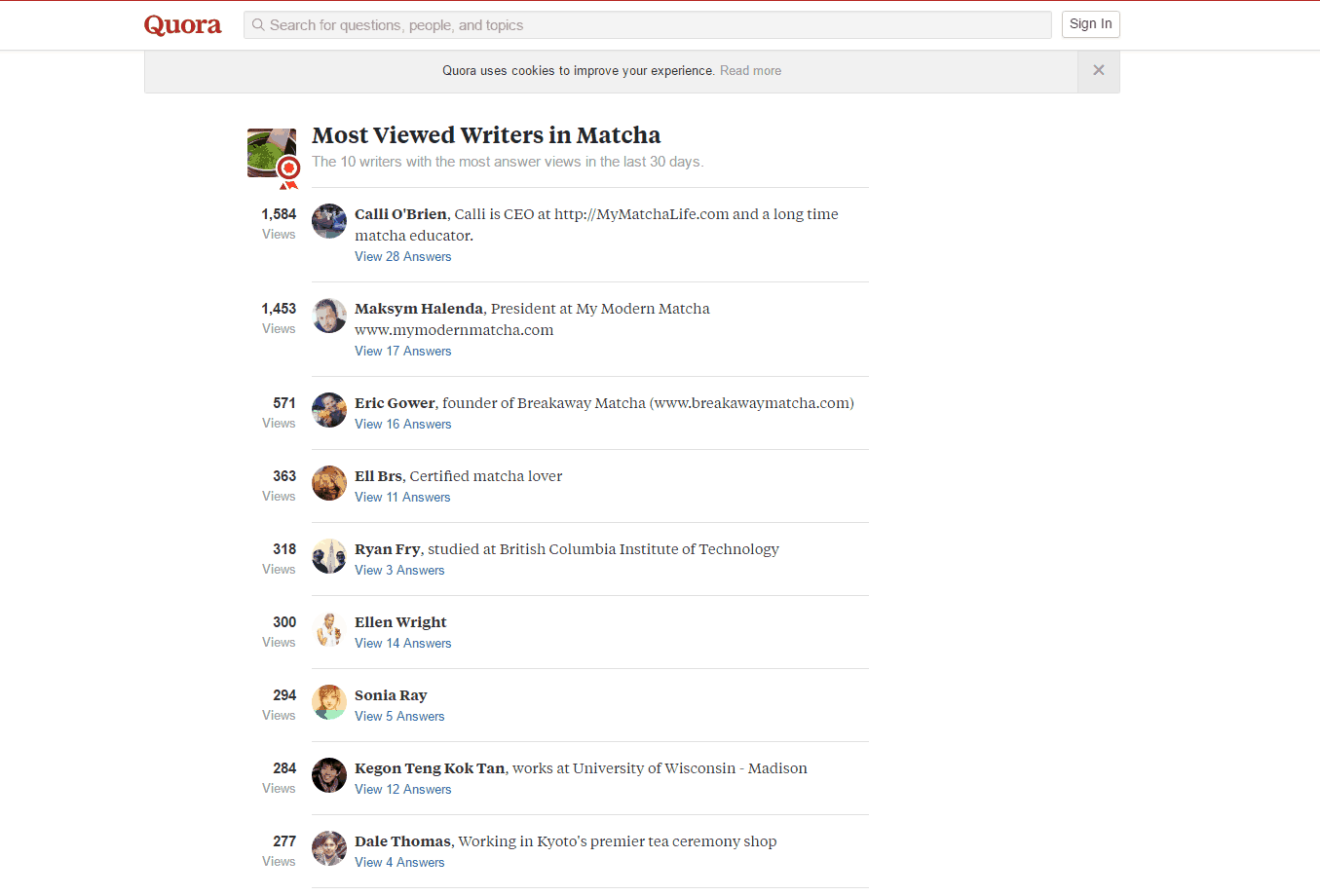Click 'President at My Modern Matcha' text

pos(600,309)
